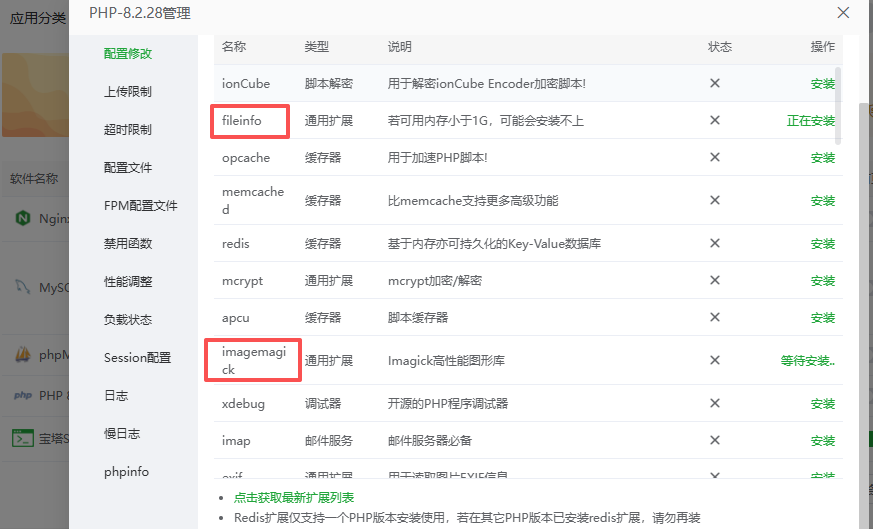Switch to the 禁用函数 tab
This screenshot has width=873, height=529.
pyautogui.click(x=128, y=244)
